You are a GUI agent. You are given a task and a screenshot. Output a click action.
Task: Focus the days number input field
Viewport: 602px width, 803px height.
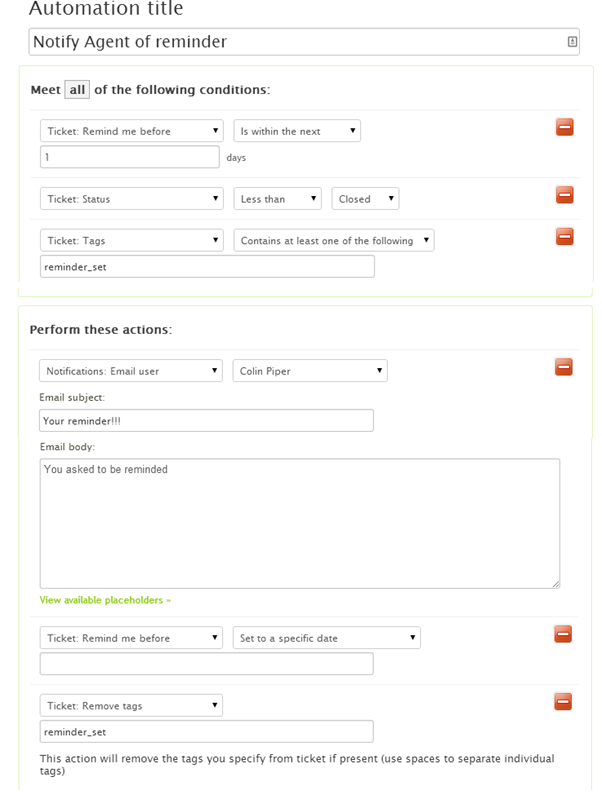pyautogui.click(x=129, y=157)
